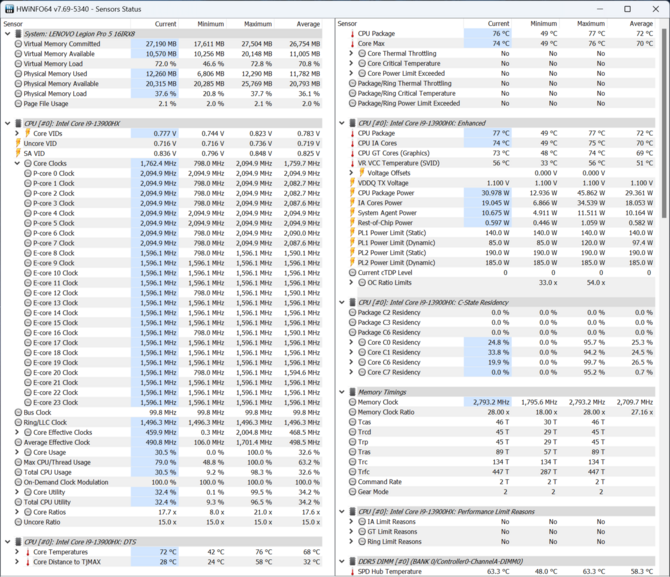Expand the Core C0 Residency row

click(352, 342)
